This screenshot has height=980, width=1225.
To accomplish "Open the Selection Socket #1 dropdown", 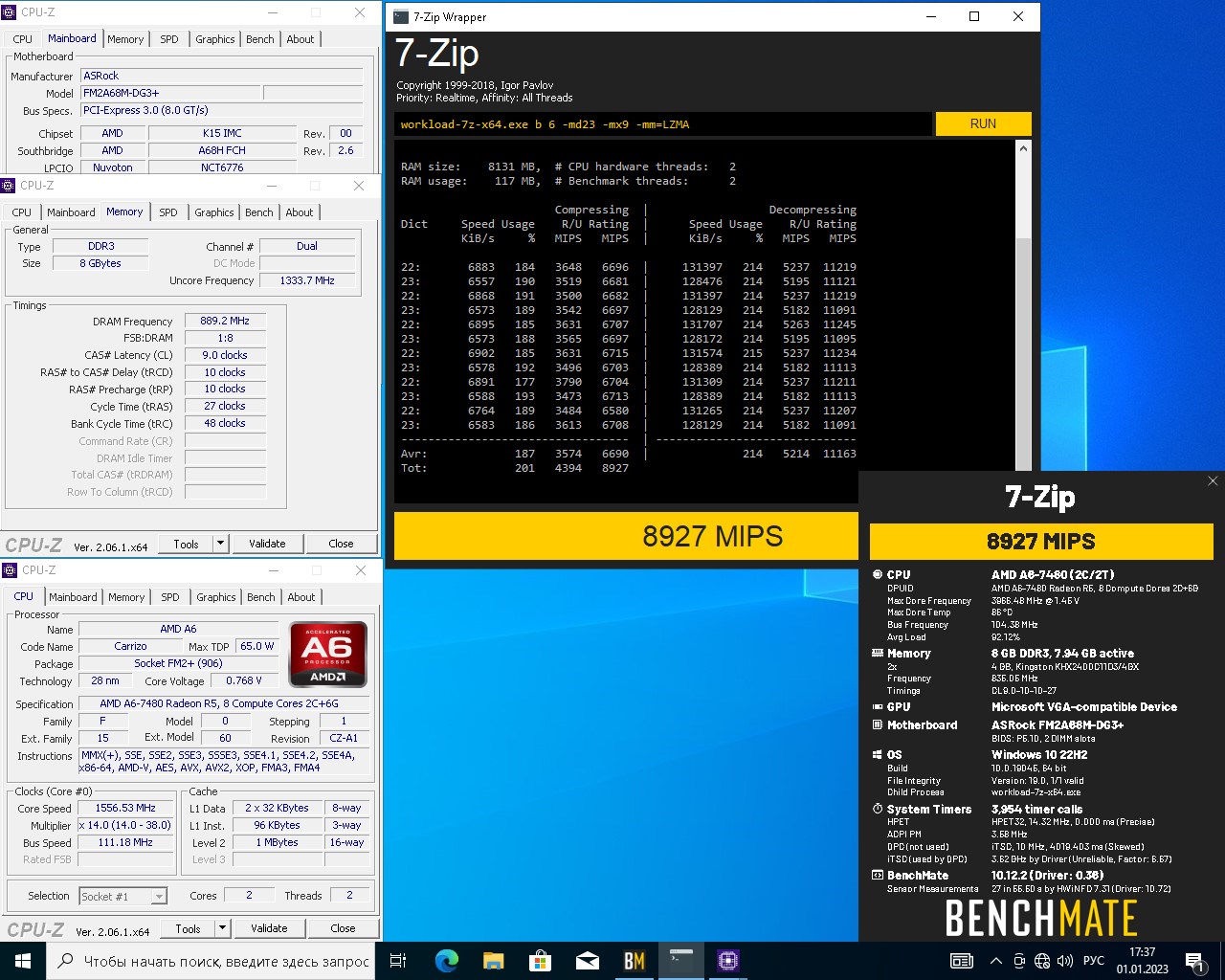I will 159,897.
